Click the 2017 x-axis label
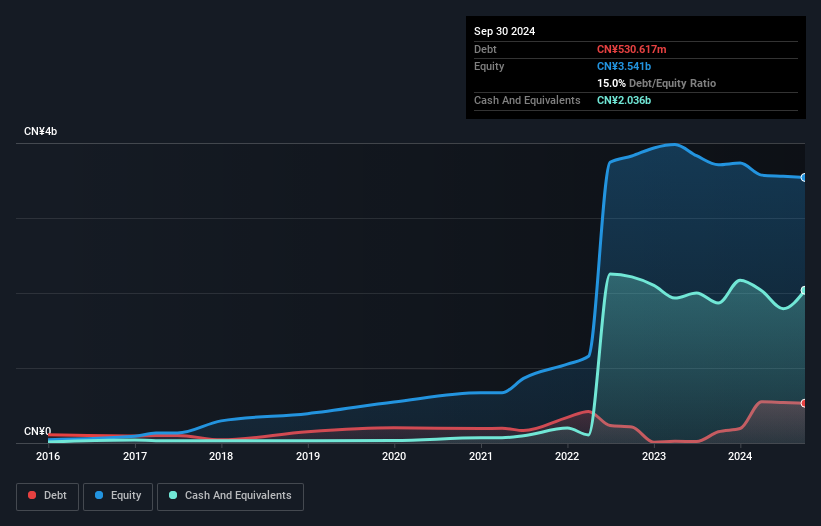The height and width of the screenshot is (526, 821). click(x=135, y=456)
